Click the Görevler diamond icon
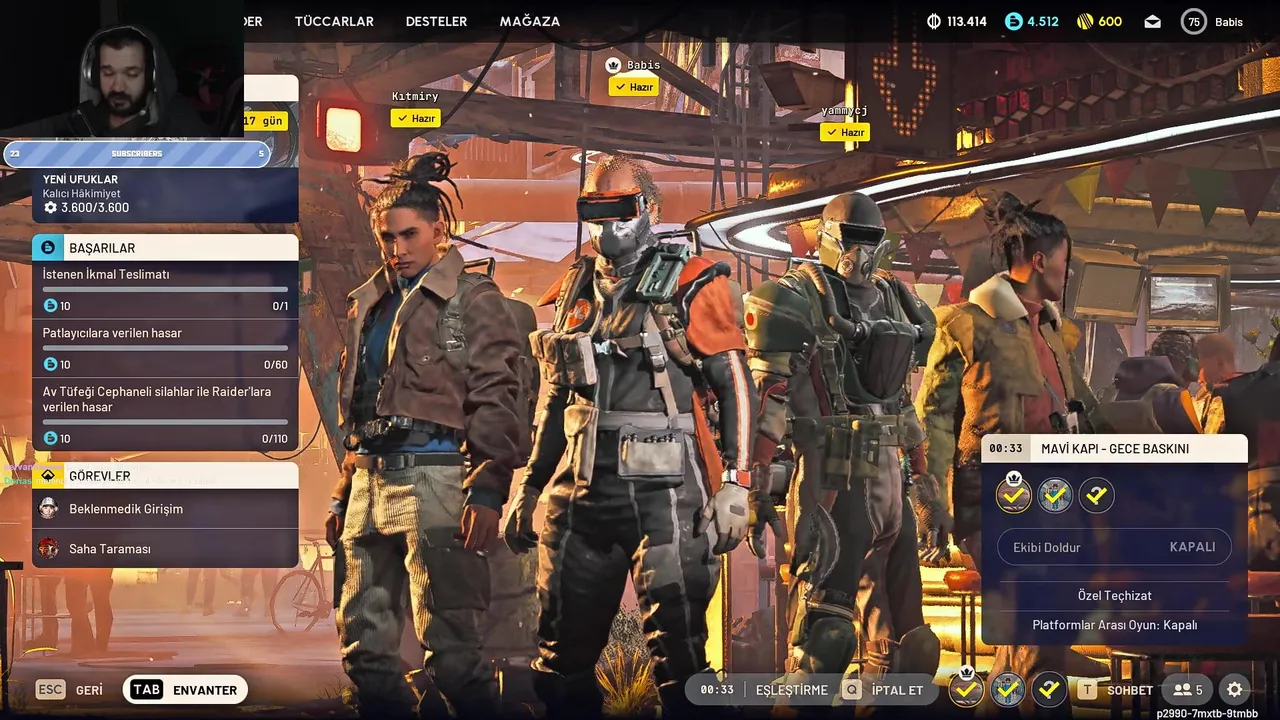This screenshot has width=1280, height=720. (48, 475)
